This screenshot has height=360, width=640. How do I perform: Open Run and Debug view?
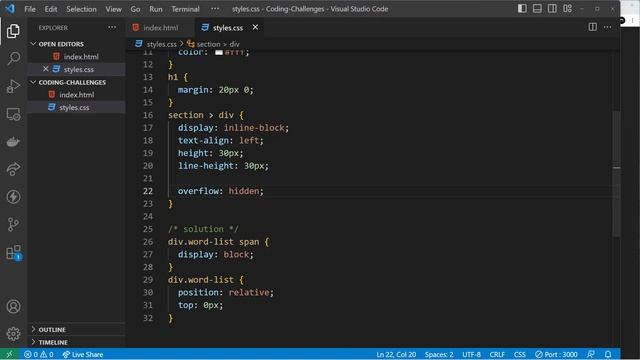coord(13,86)
